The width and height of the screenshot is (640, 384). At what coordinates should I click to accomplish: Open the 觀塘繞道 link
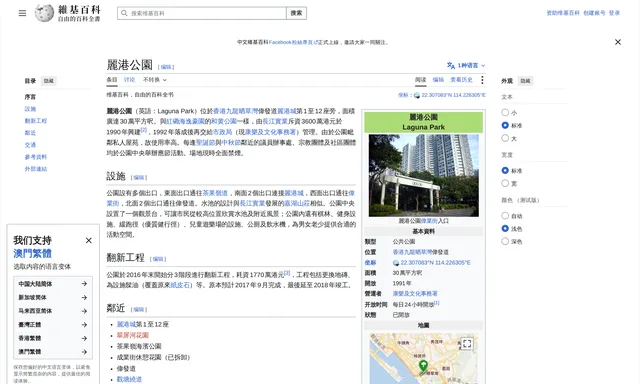tap(129, 379)
